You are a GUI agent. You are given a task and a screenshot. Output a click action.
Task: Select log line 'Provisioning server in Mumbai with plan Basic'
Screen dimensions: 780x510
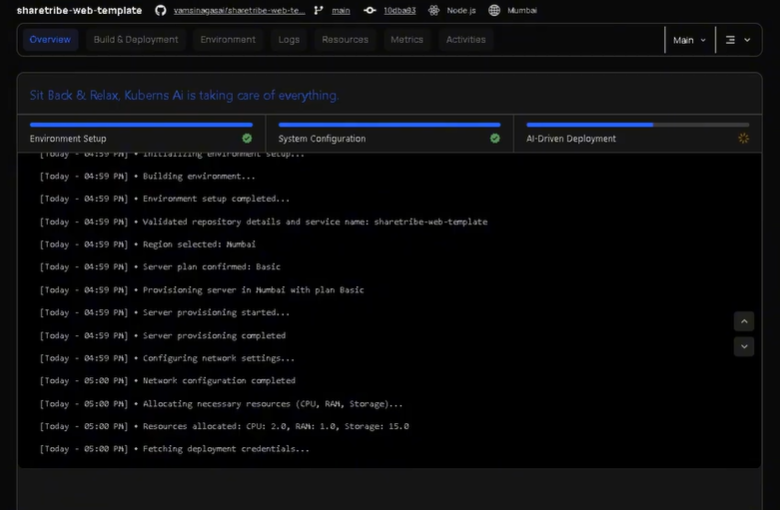(x=202, y=290)
